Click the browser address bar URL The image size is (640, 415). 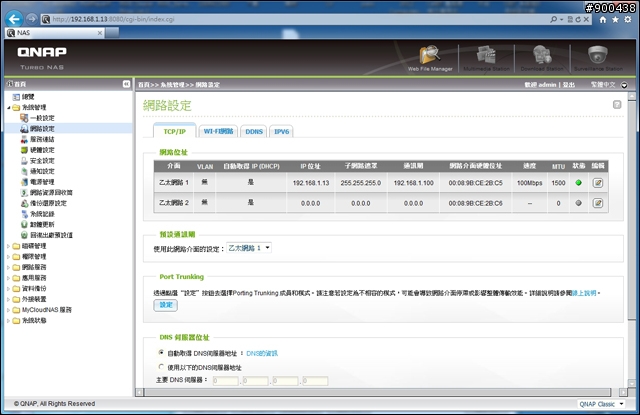[x=113, y=19]
